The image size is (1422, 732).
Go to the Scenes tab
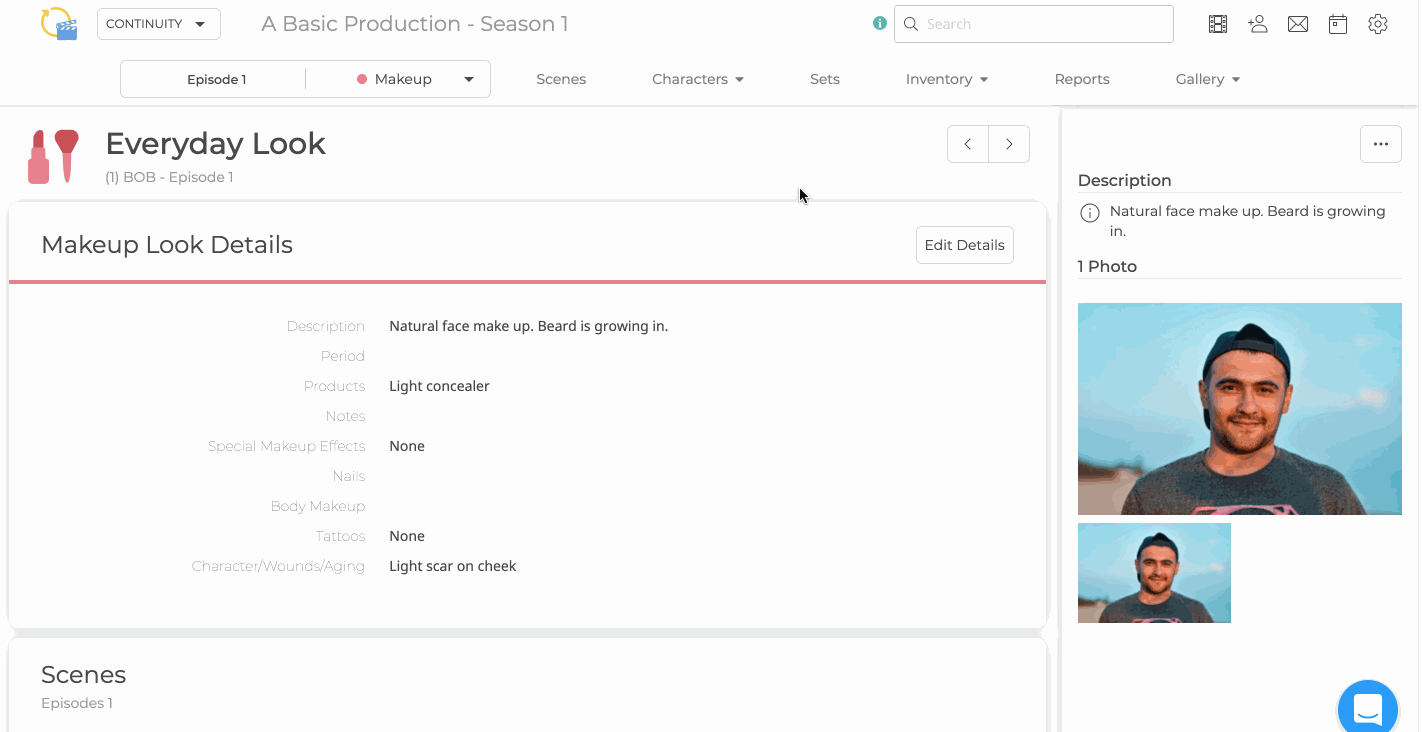(561, 79)
